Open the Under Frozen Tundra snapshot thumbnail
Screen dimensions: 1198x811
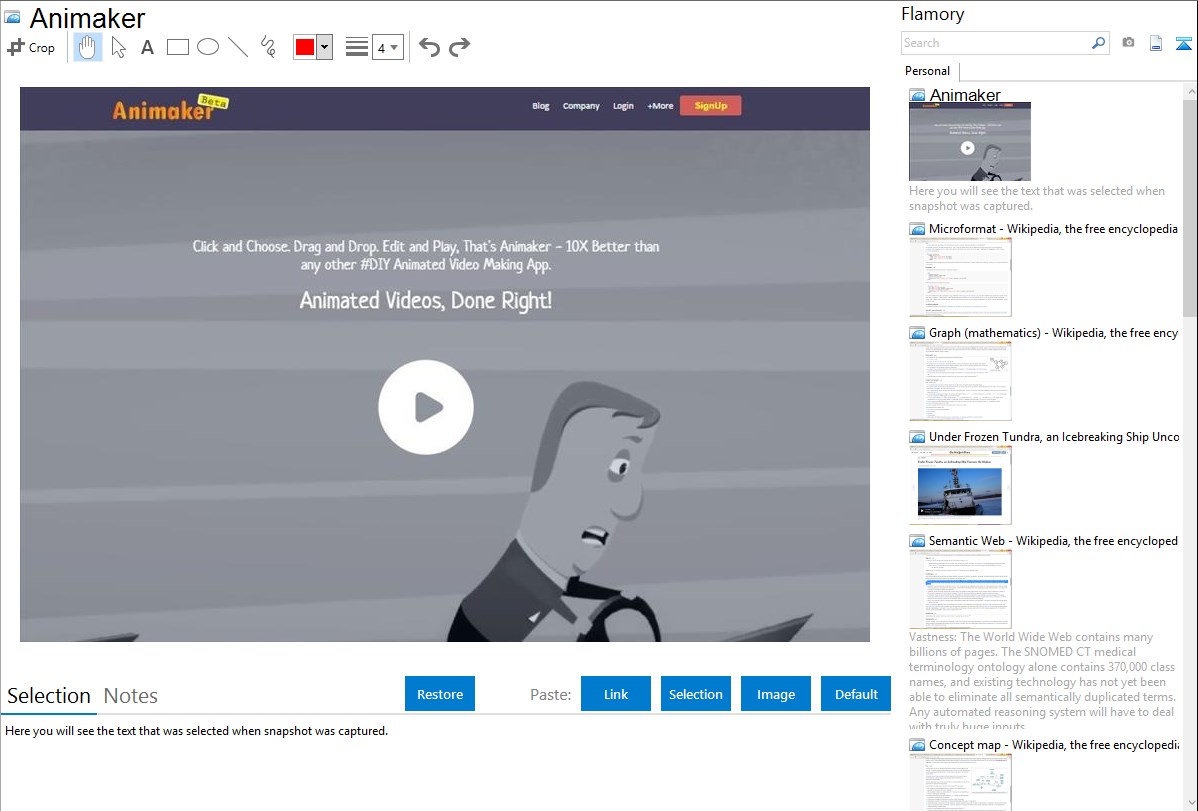click(x=960, y=485)
